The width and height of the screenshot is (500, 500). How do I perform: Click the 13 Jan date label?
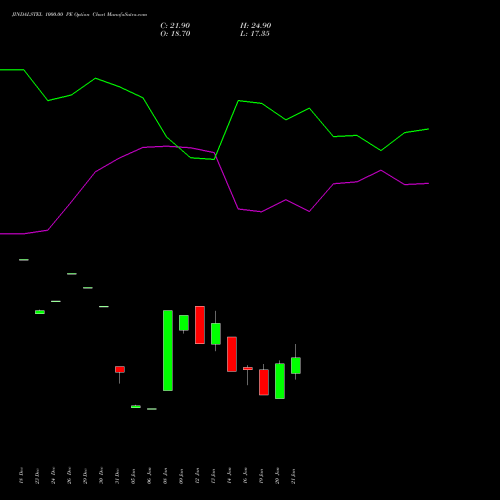coord(213,476)
